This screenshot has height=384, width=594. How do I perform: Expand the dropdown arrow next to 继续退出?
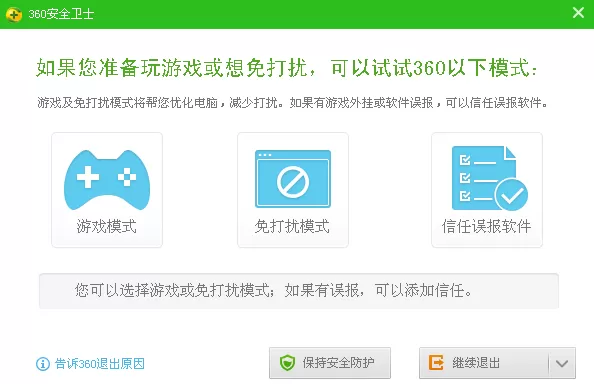tap(562, 364)
